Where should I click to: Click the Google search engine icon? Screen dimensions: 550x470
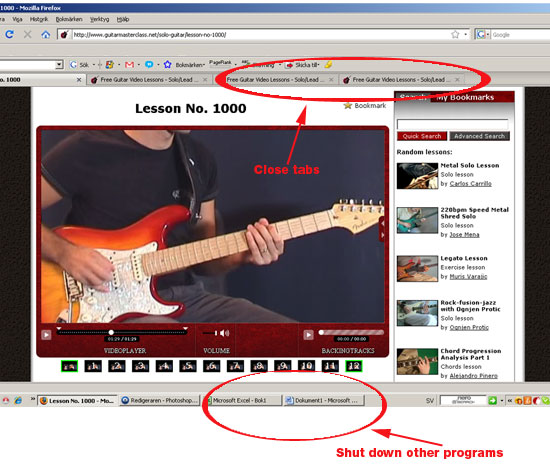tap(481, 34)
